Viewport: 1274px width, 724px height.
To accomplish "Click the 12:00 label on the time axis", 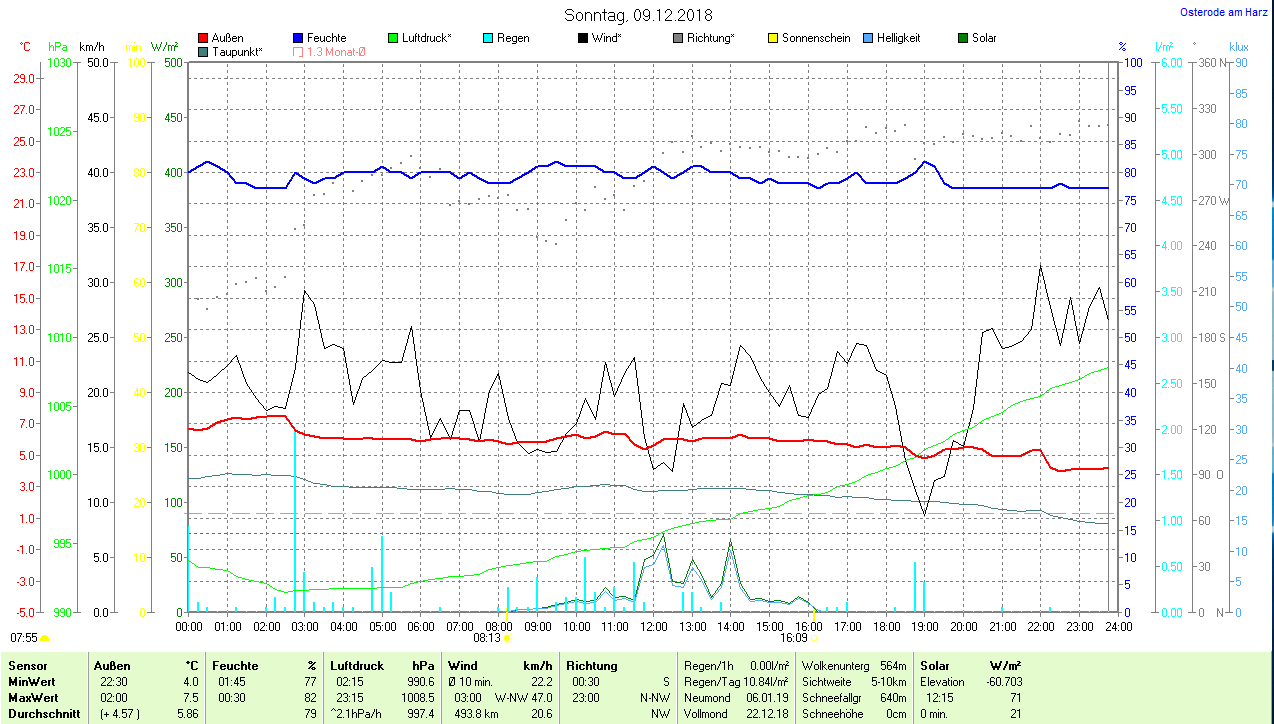I will click(x=653, y=626).
